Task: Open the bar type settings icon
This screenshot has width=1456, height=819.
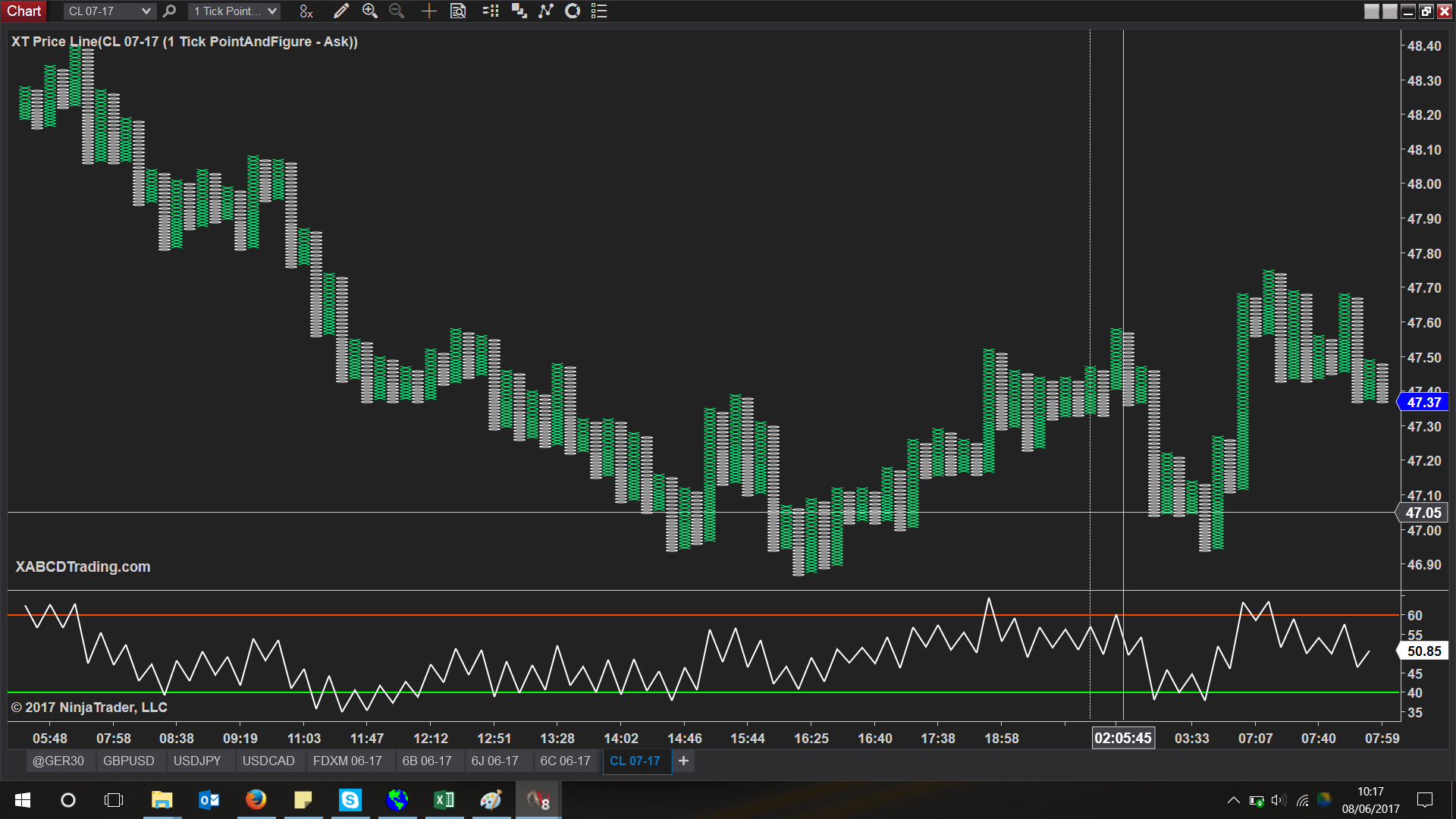Action: (x=306, y=11)
